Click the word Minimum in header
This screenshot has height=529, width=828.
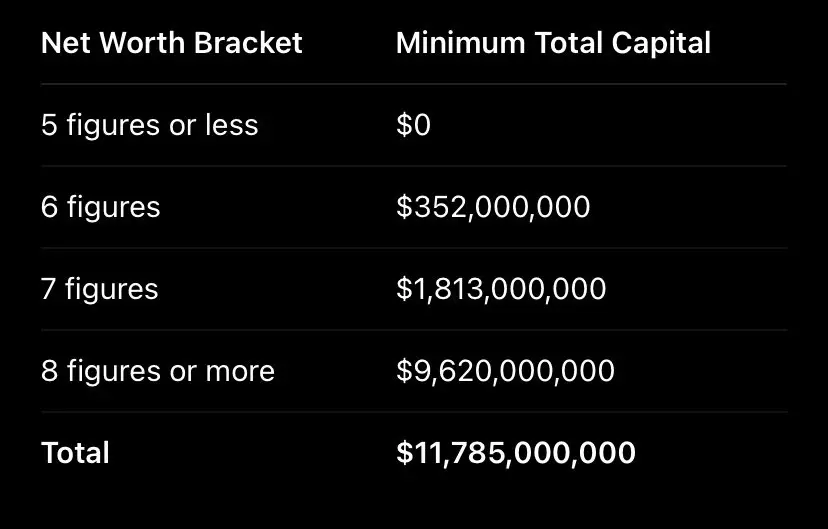coord(460,43)
